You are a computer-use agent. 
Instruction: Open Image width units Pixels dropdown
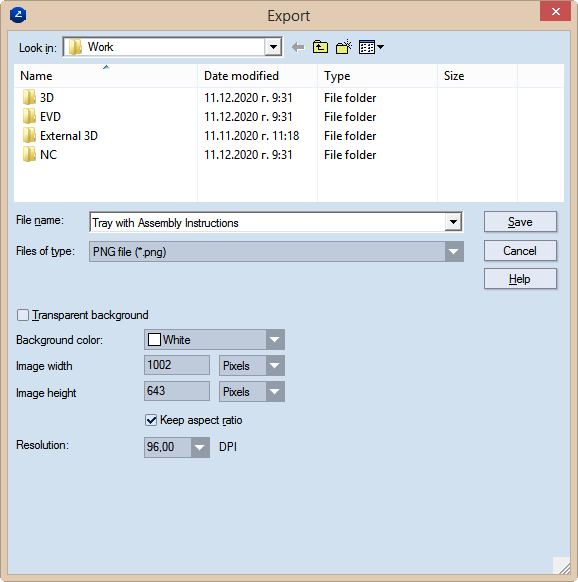click(275, 366)
